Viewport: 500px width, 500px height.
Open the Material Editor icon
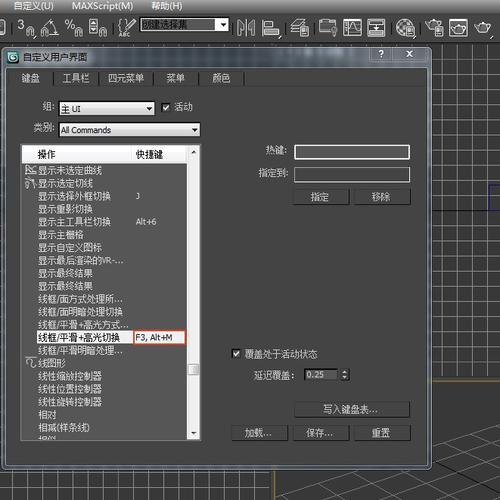pyautogui.click(x=405, y=27)
